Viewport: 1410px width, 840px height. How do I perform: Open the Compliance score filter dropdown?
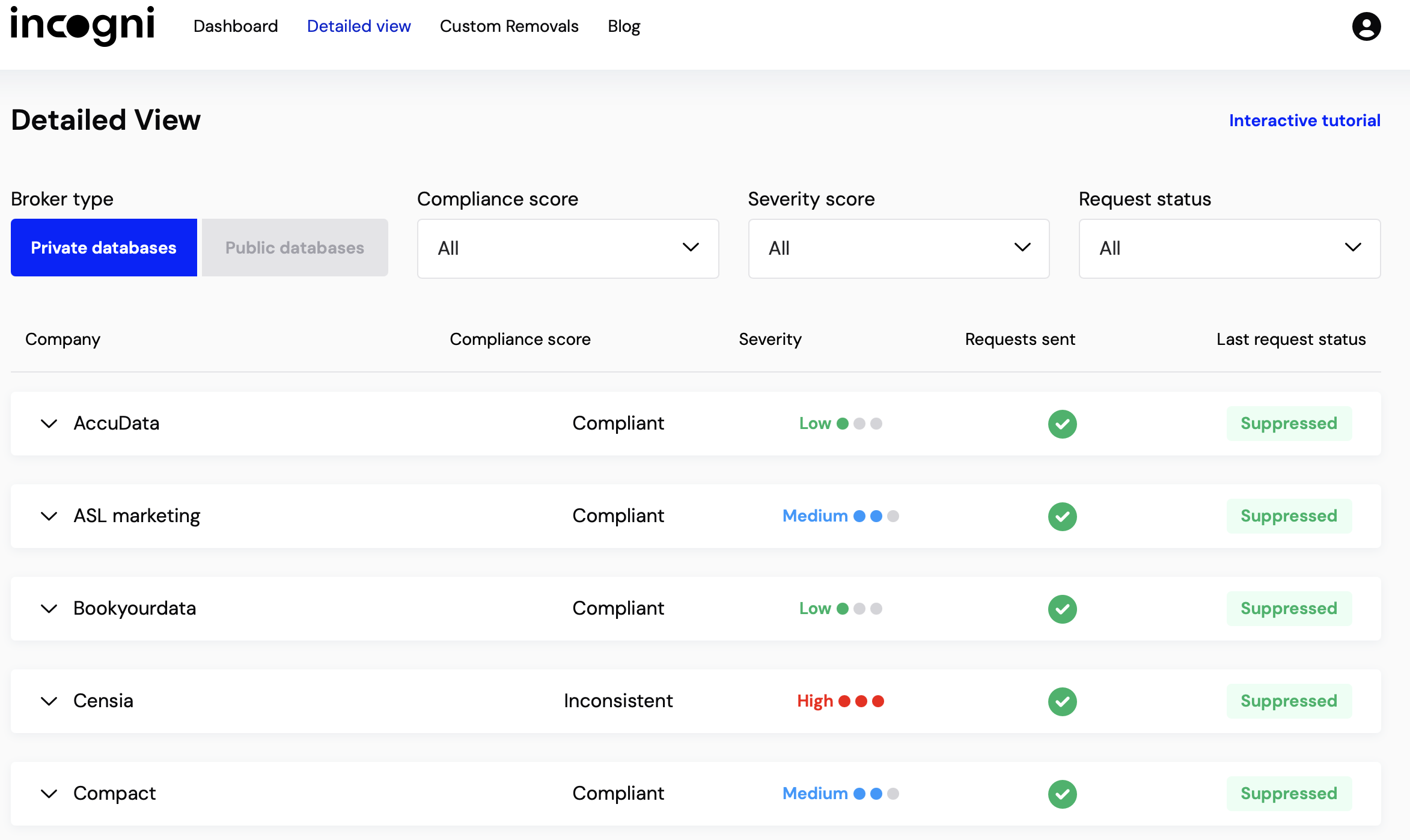point(567,248)
